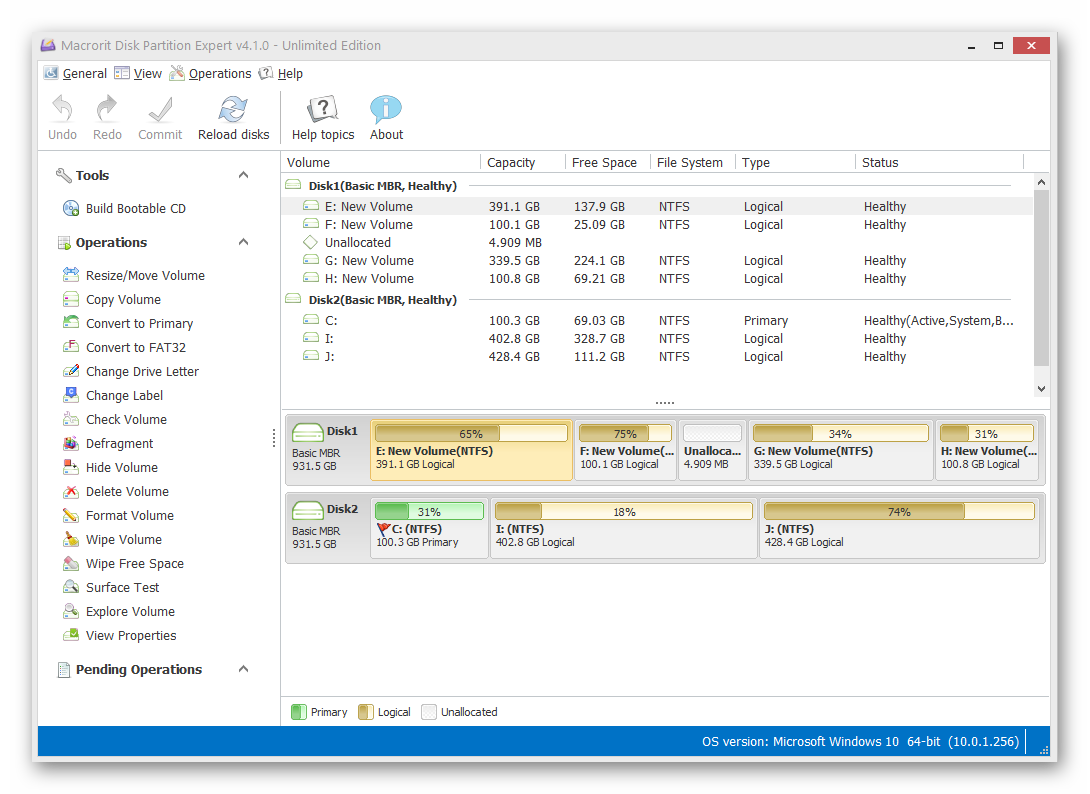The height and width of the screenshot is (794, 1090).
Task: Open the Help menu
Action: (x=281, y=74)
